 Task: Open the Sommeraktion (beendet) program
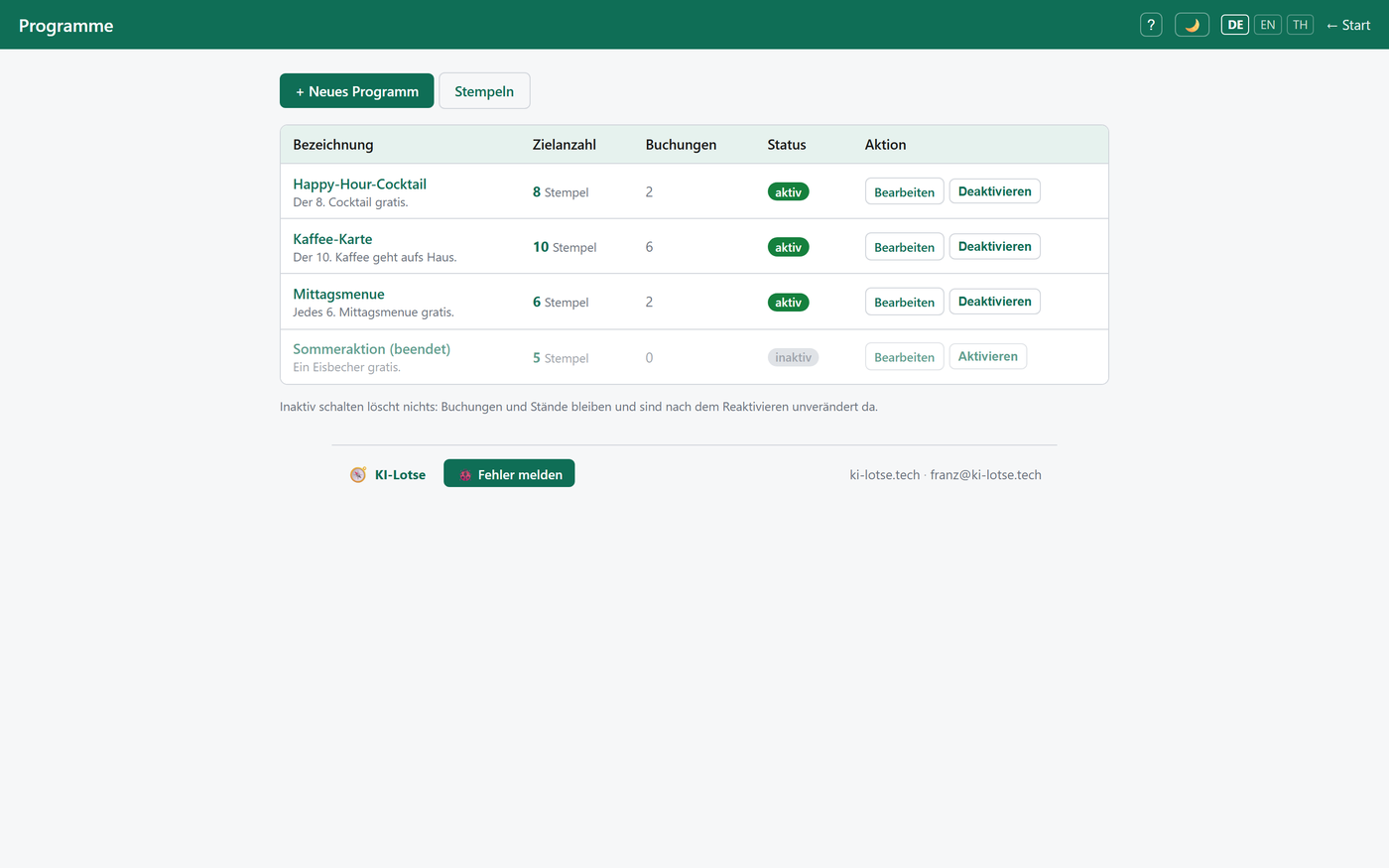click(371, 349)
